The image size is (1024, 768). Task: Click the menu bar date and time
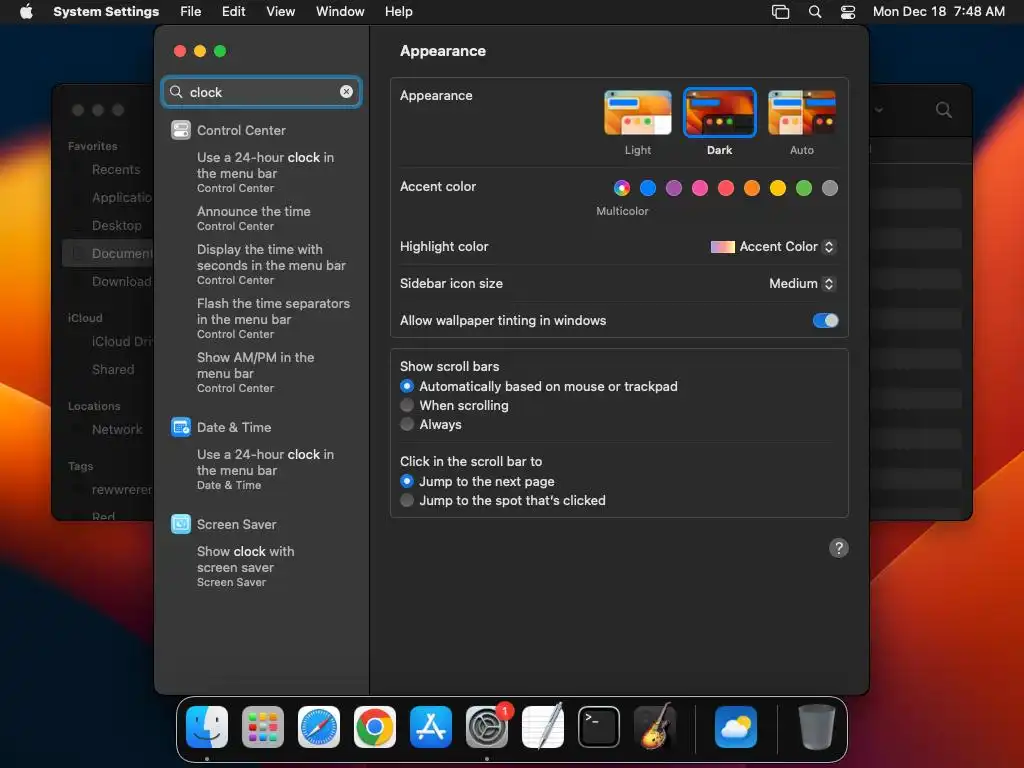click(938, 11)
